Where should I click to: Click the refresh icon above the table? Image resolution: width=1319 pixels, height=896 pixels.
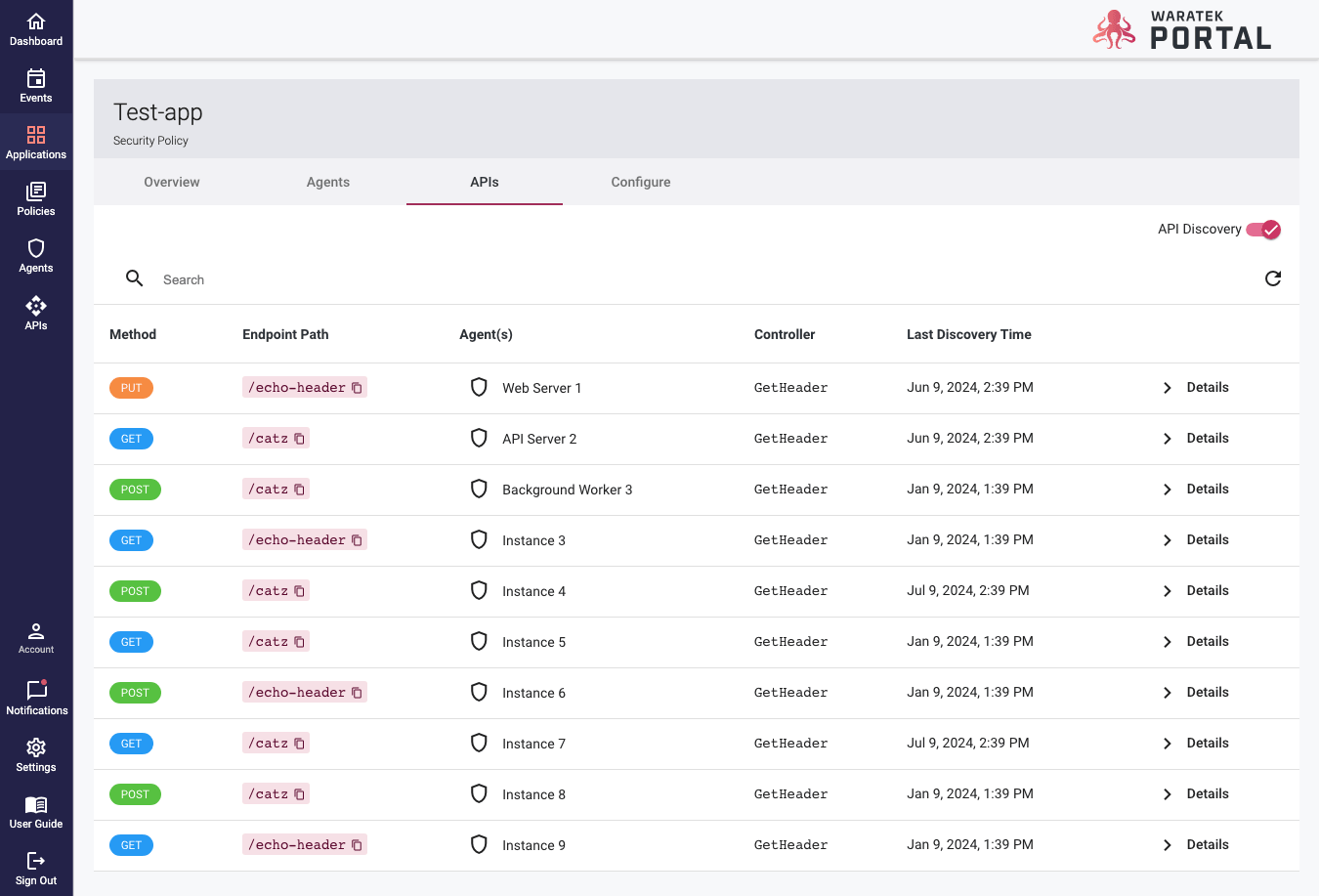(x=1272, y=279)
